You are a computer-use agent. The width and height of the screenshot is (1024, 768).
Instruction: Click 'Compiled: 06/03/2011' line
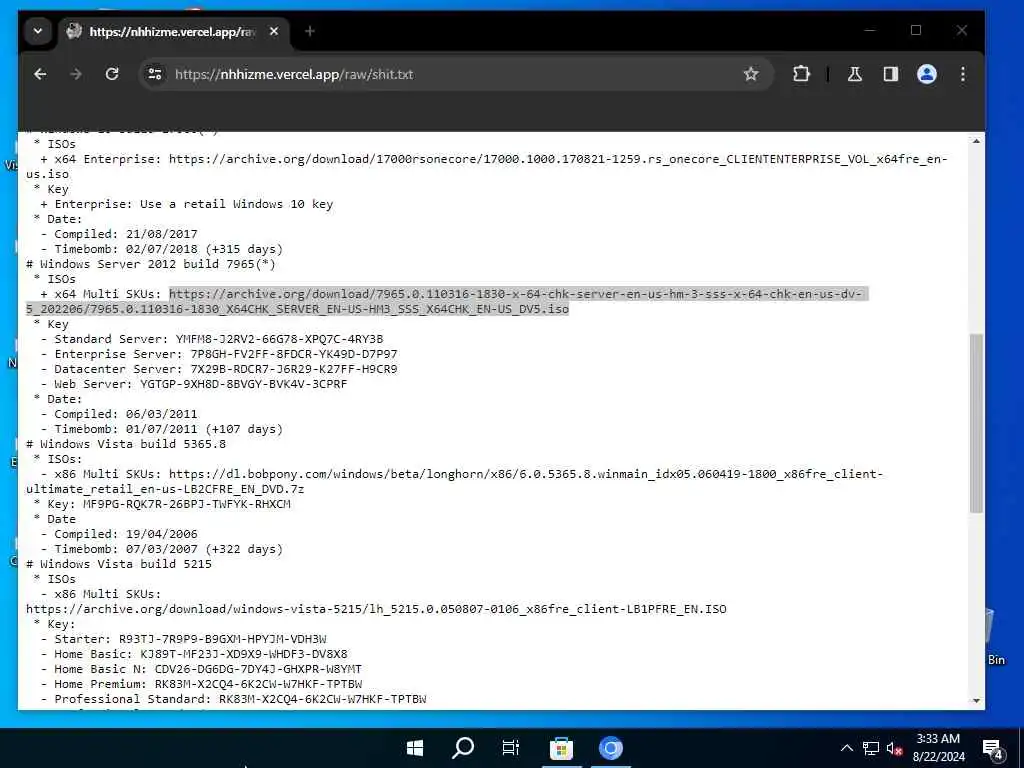coord(119,414)
